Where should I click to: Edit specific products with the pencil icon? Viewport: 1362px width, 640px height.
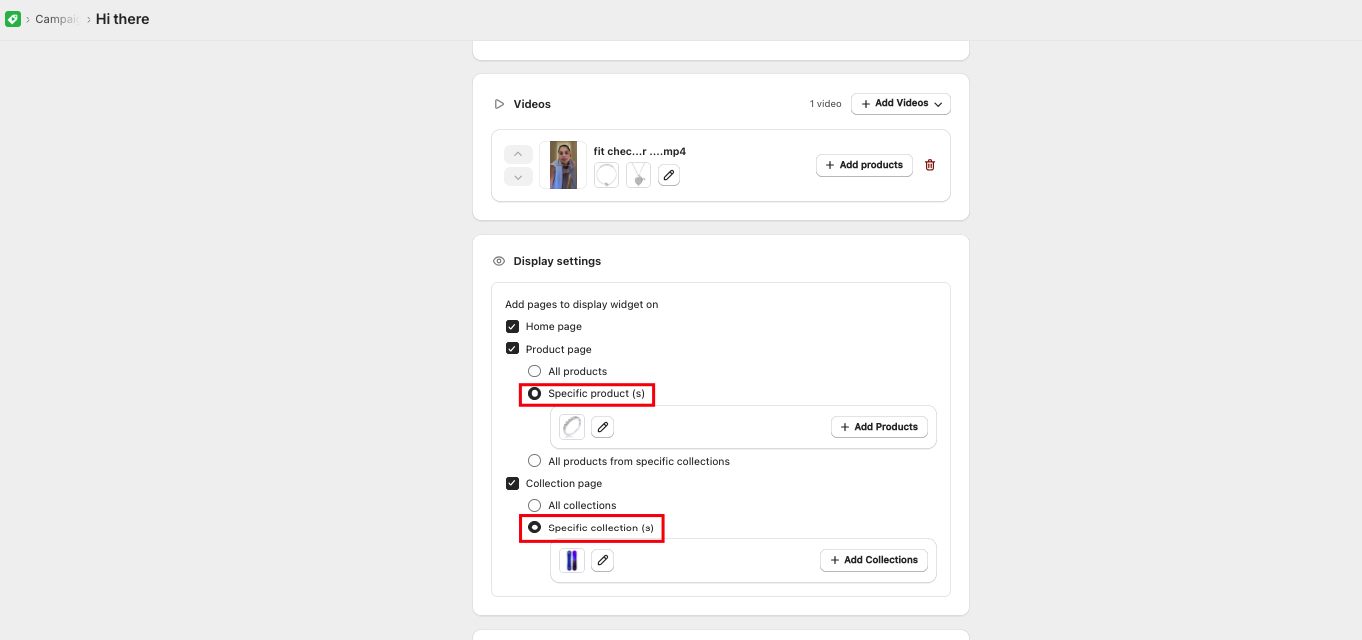602,427
